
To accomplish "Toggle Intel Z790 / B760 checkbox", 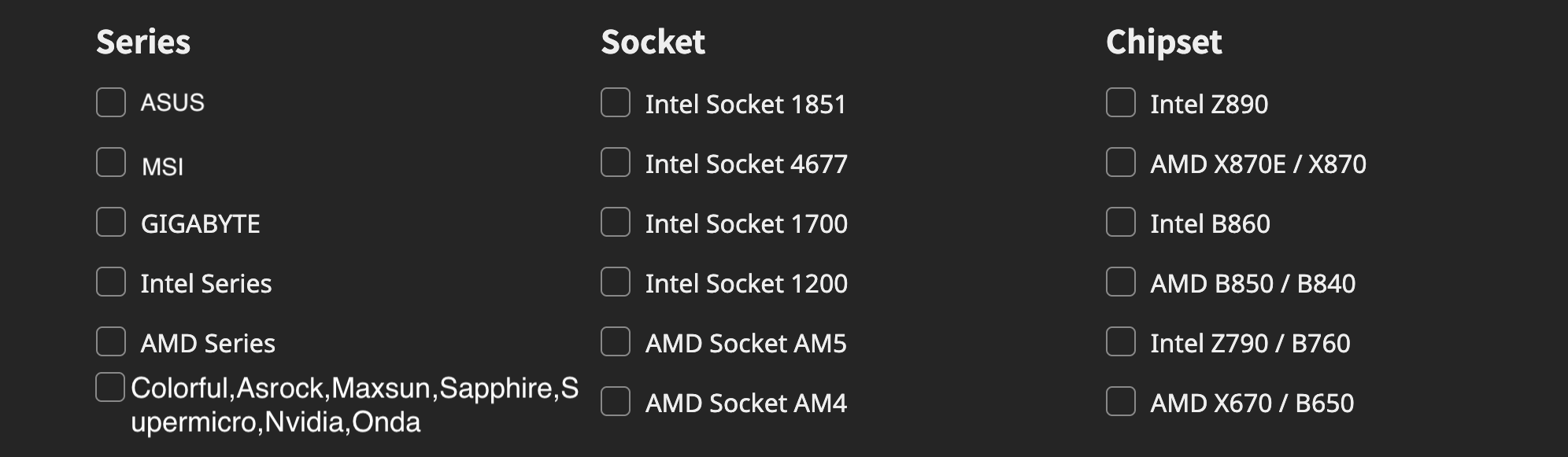I will pos(1121,342).
